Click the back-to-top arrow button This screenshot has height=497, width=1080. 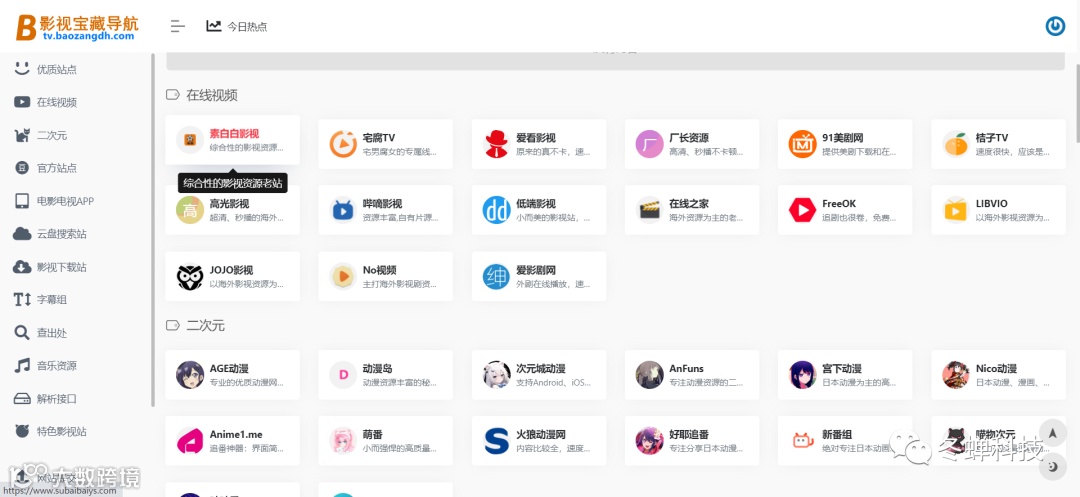(x=1052, y=433)
